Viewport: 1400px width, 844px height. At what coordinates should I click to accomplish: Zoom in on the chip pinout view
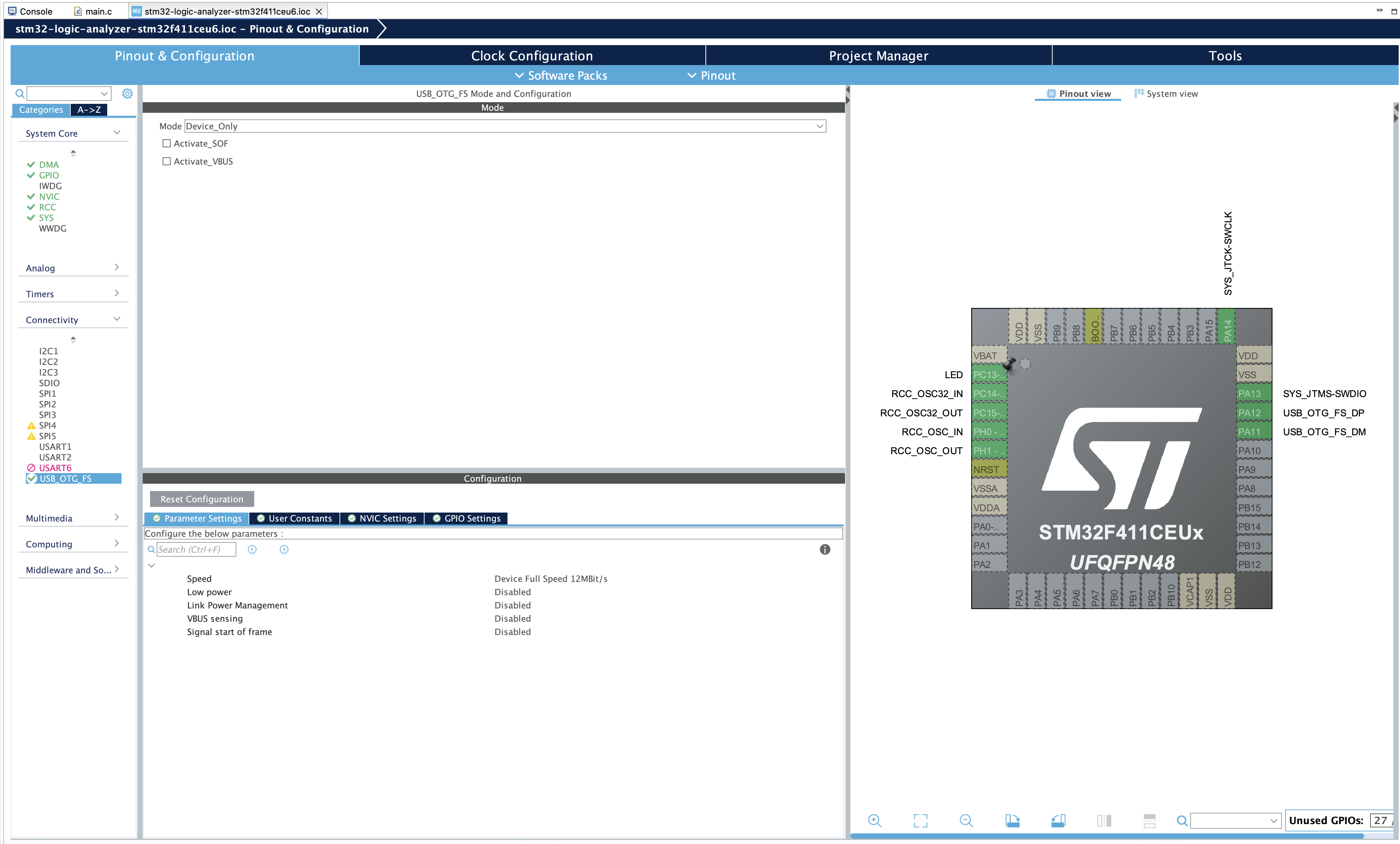tap(875, 820)
